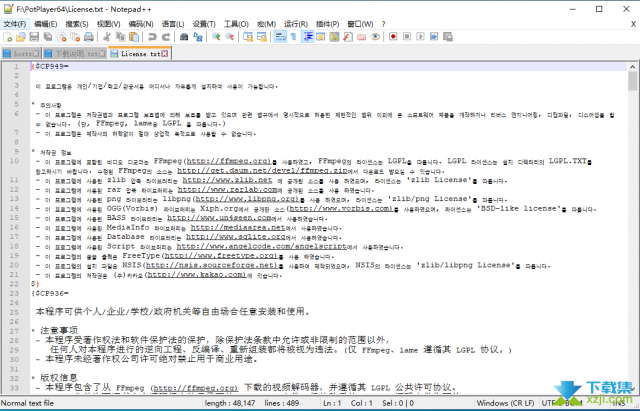Open user defined language dialog icon
This screenshot has width=640, height=411.
coord(321,37)
